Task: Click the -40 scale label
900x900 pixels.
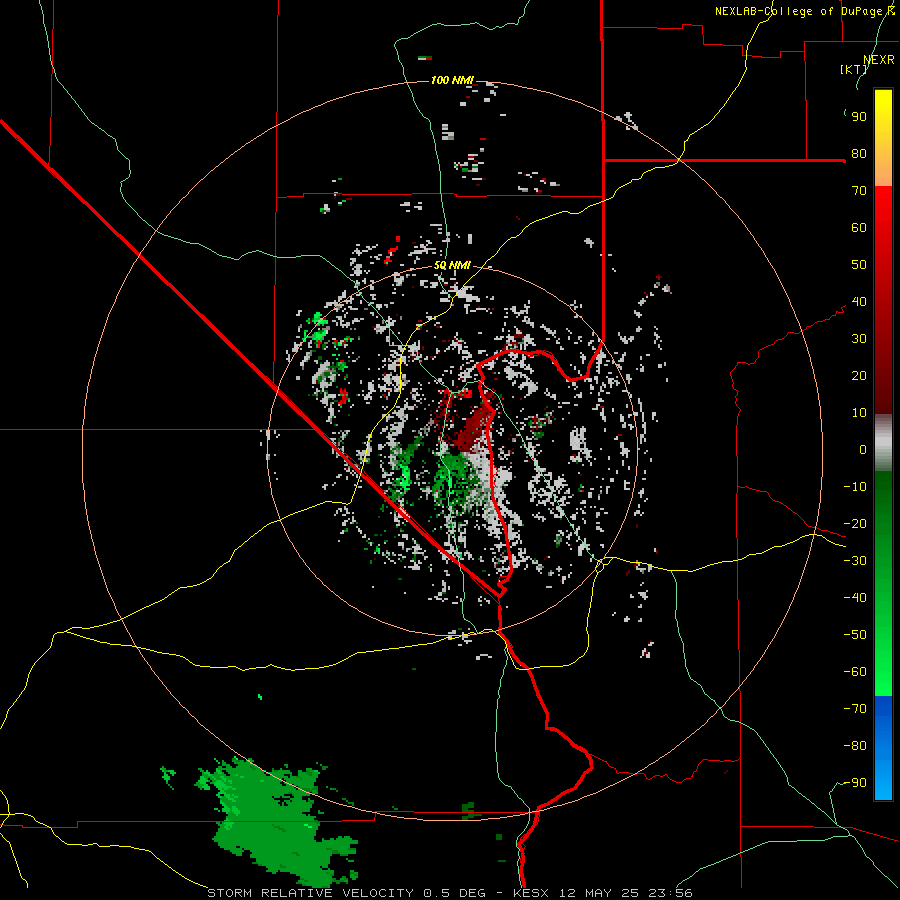Action: click(855, 598)
